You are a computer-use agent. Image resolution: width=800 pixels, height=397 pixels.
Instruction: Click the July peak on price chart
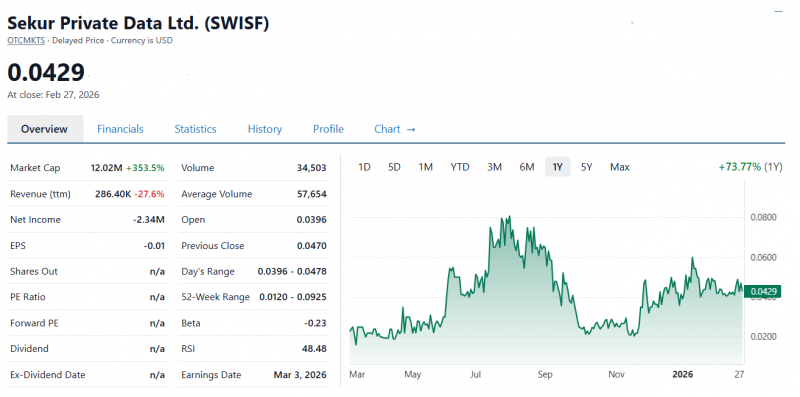click(509, 217)
